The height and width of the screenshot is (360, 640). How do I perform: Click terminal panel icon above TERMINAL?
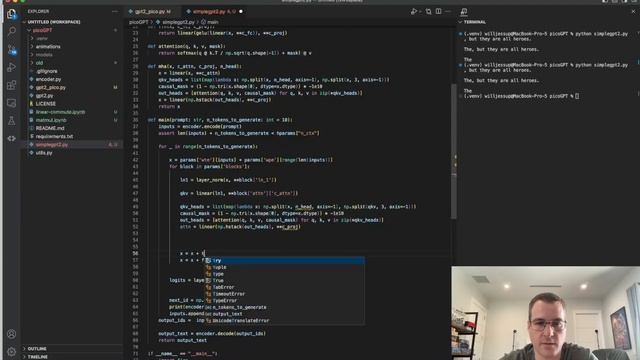tap(464, 11)
